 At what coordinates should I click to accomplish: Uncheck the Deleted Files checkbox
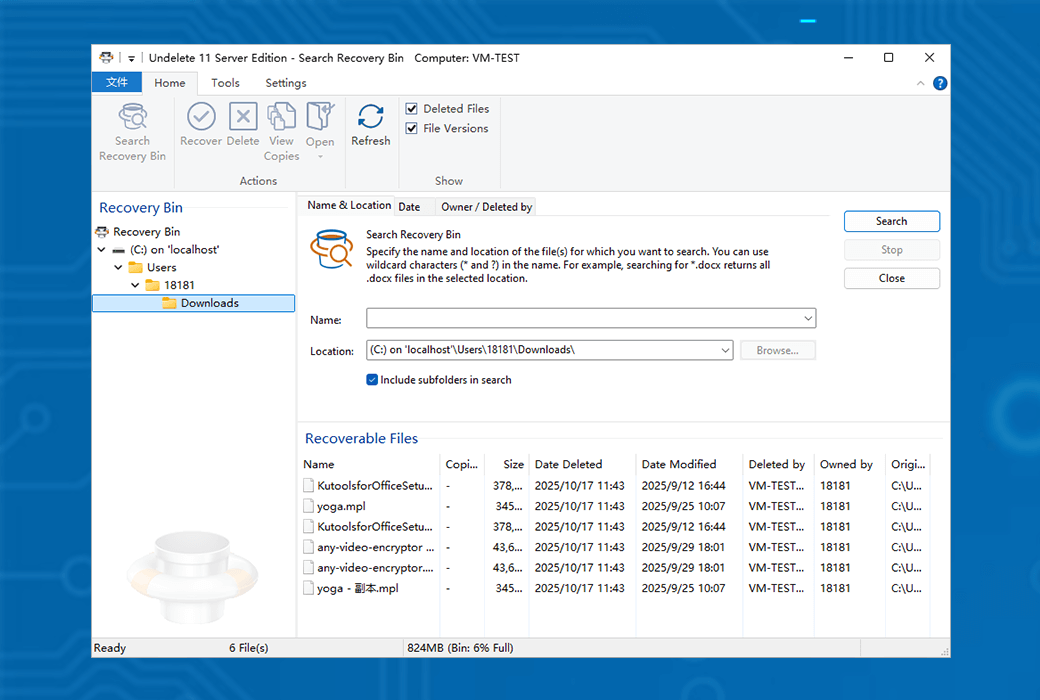click(x=412, y=108)
